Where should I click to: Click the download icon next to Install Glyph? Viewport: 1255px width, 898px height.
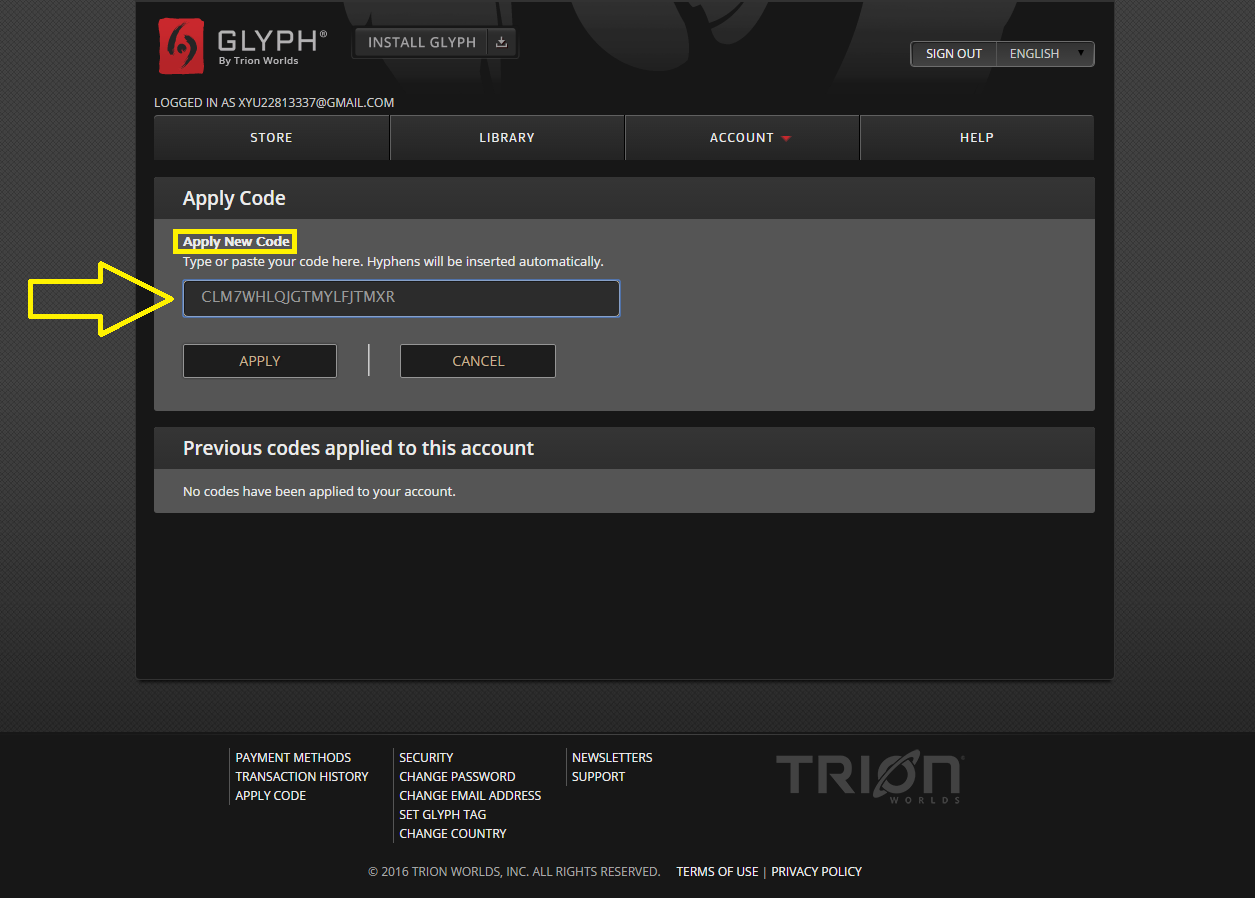[502, 42]
